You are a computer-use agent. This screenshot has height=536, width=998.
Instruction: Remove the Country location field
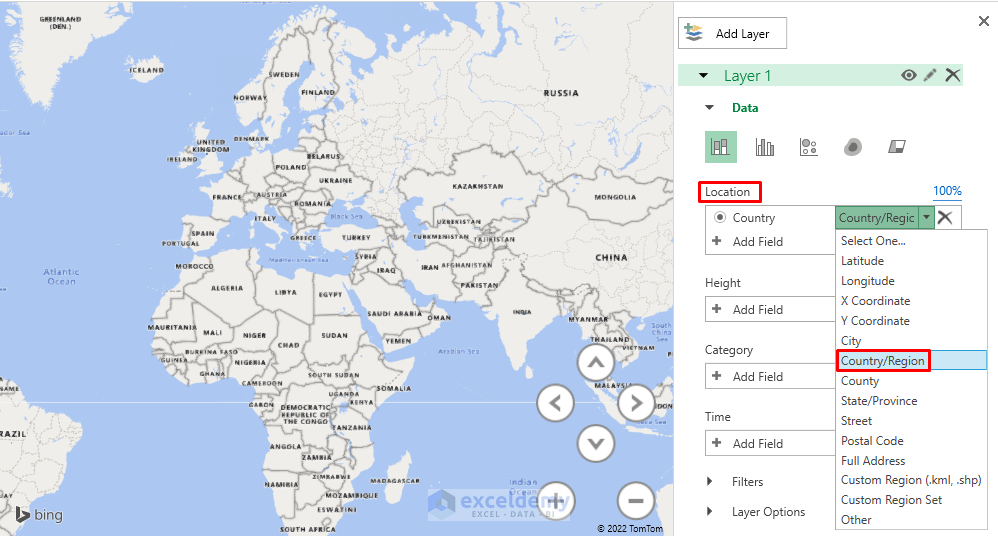945,217
